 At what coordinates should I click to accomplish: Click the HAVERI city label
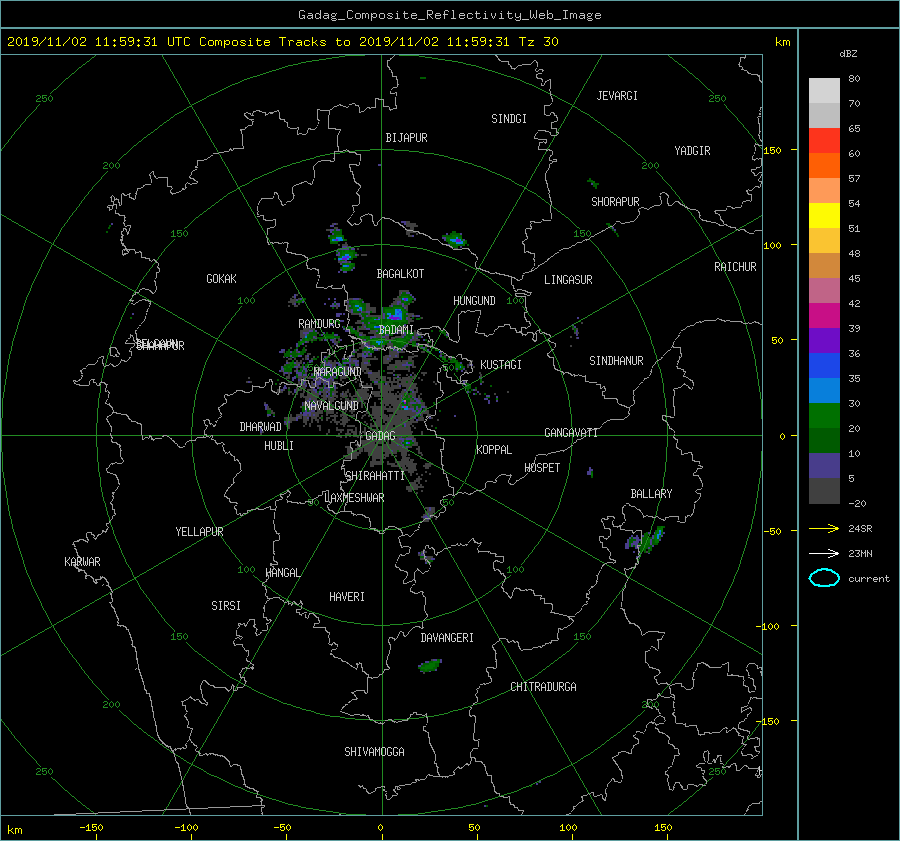pos(347,597)
